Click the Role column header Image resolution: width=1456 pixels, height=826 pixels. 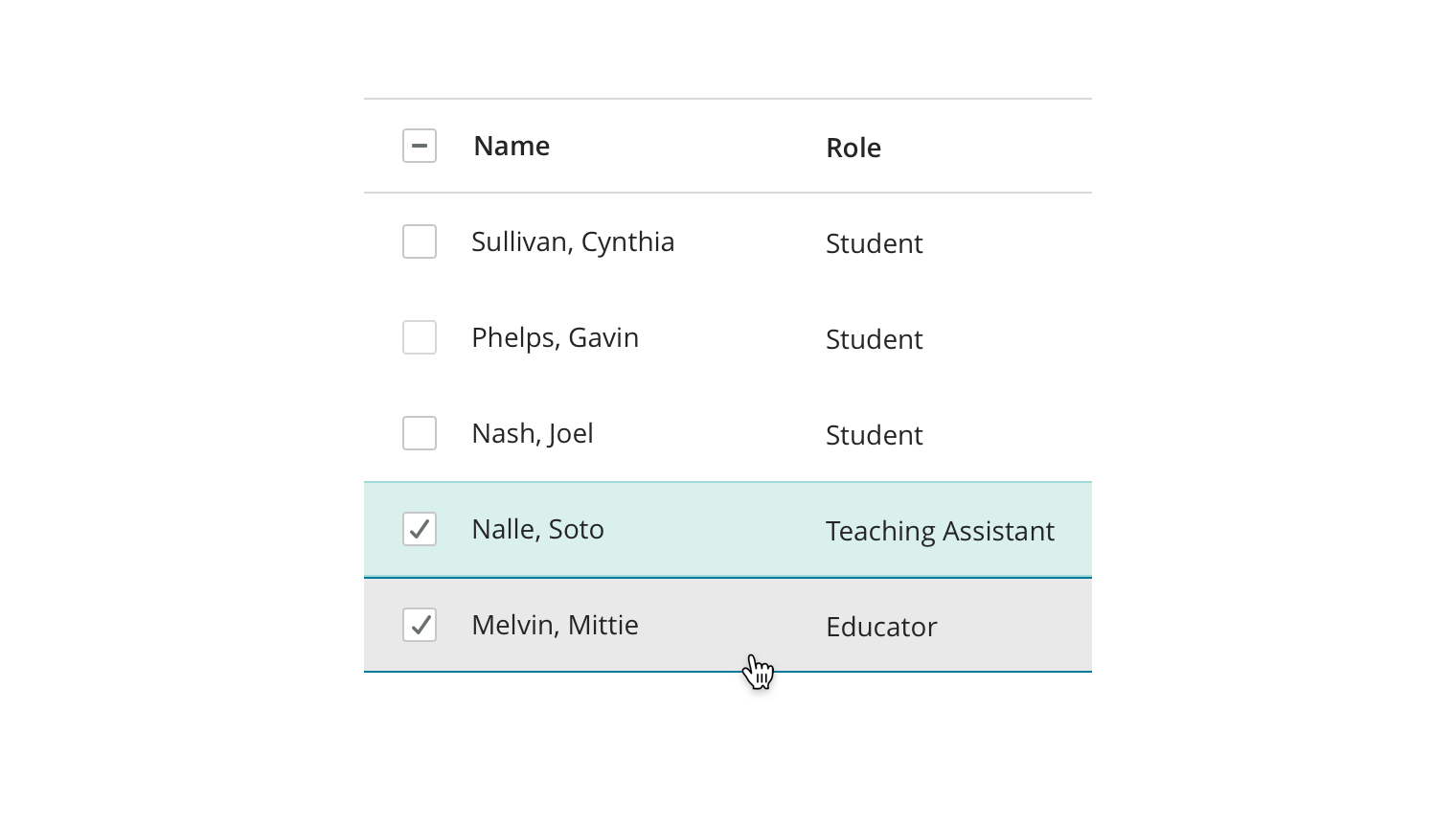click(x=853, y=148)
